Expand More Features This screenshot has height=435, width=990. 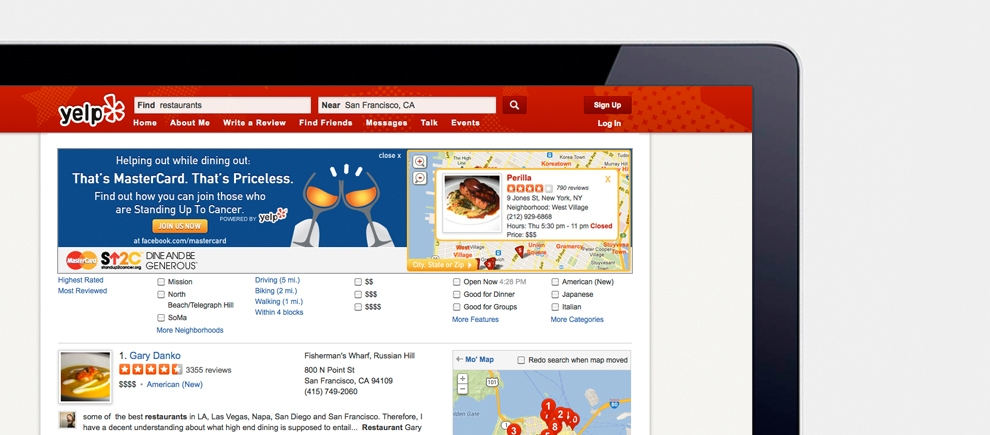coord(475,319)
